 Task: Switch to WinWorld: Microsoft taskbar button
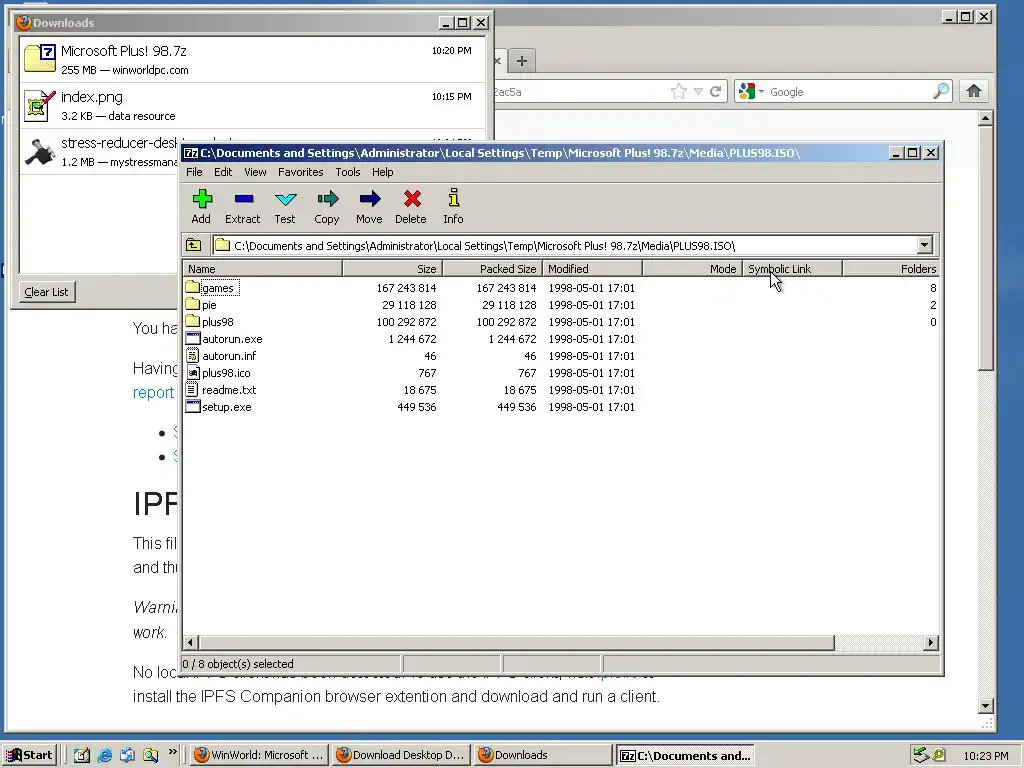click(259, 755)
